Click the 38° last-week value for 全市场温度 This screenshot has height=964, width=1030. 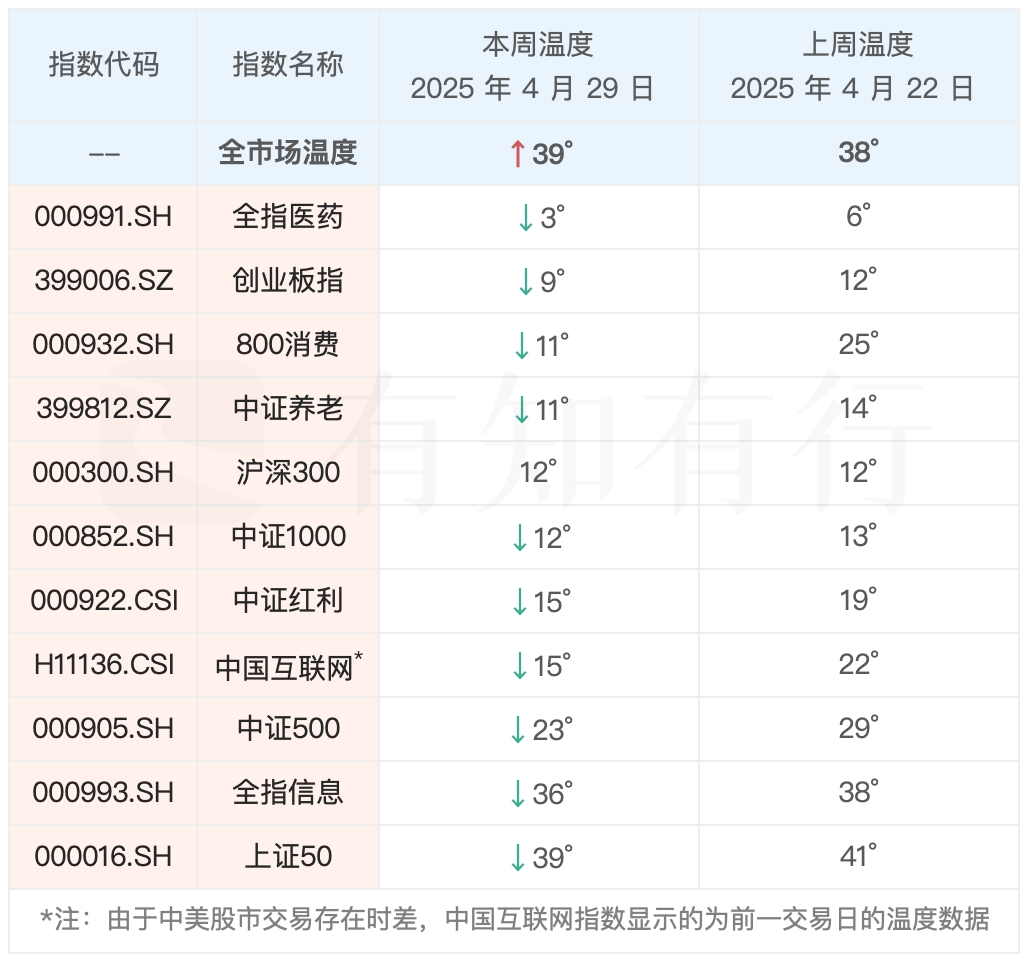tap(859, 152)
